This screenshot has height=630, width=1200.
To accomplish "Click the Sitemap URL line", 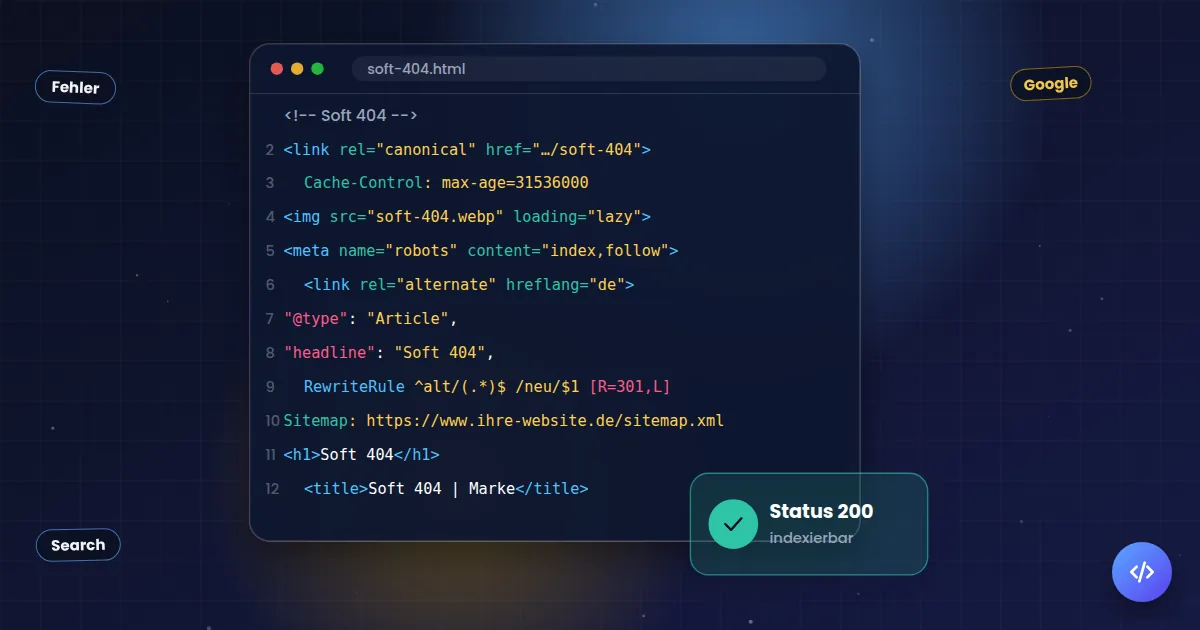I will point(503,420).
